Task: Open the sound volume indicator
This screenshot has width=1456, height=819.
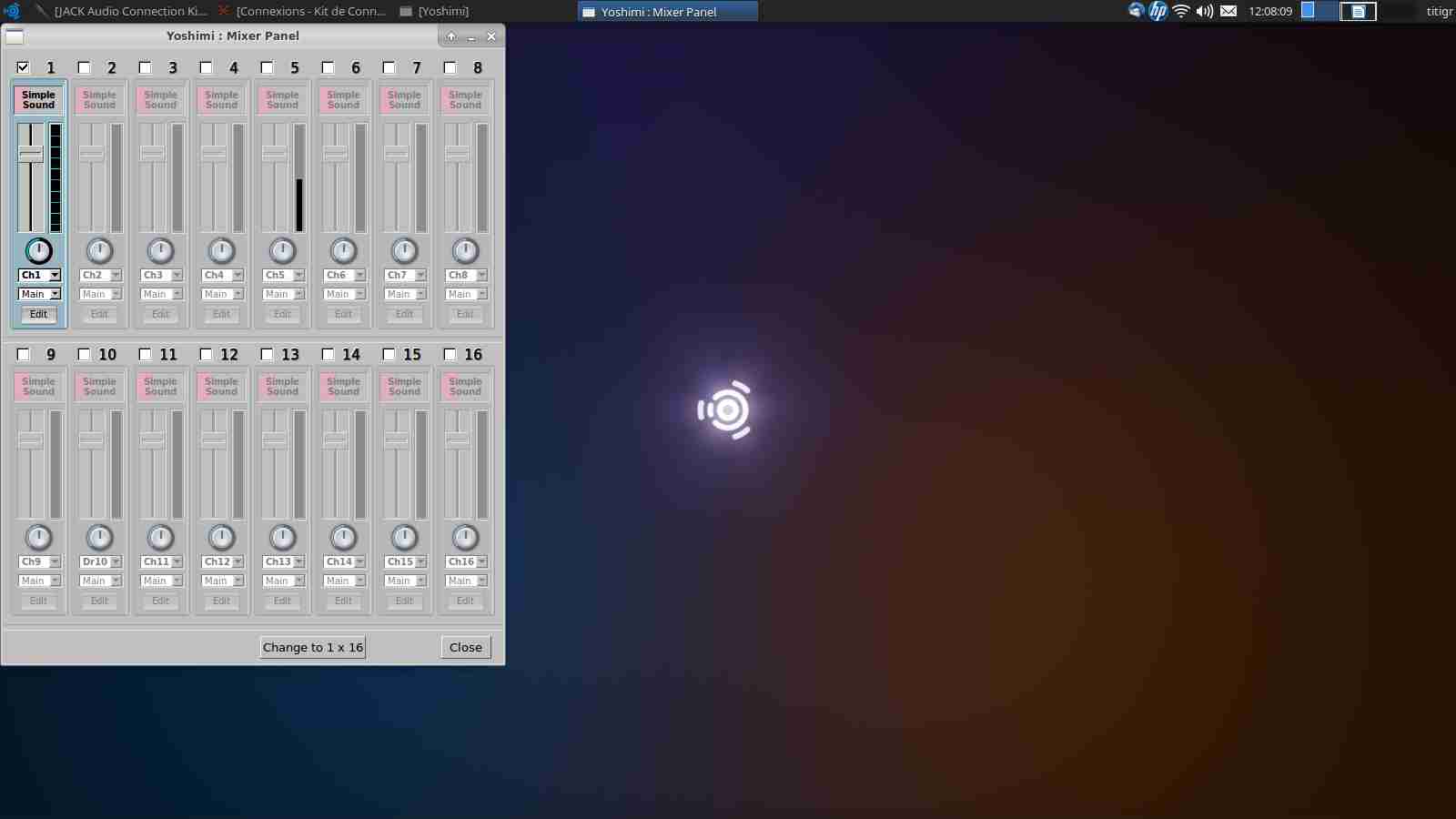Action: tap(1204, 11)
